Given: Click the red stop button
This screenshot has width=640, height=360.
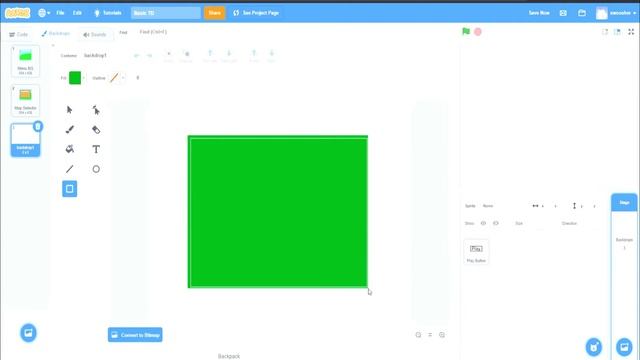Looking at the screenshot, I should pos(478,31).
